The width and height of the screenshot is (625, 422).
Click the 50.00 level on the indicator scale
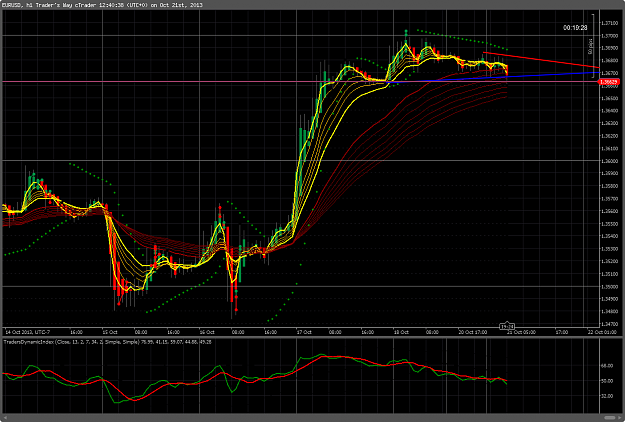tap(609, 381)
